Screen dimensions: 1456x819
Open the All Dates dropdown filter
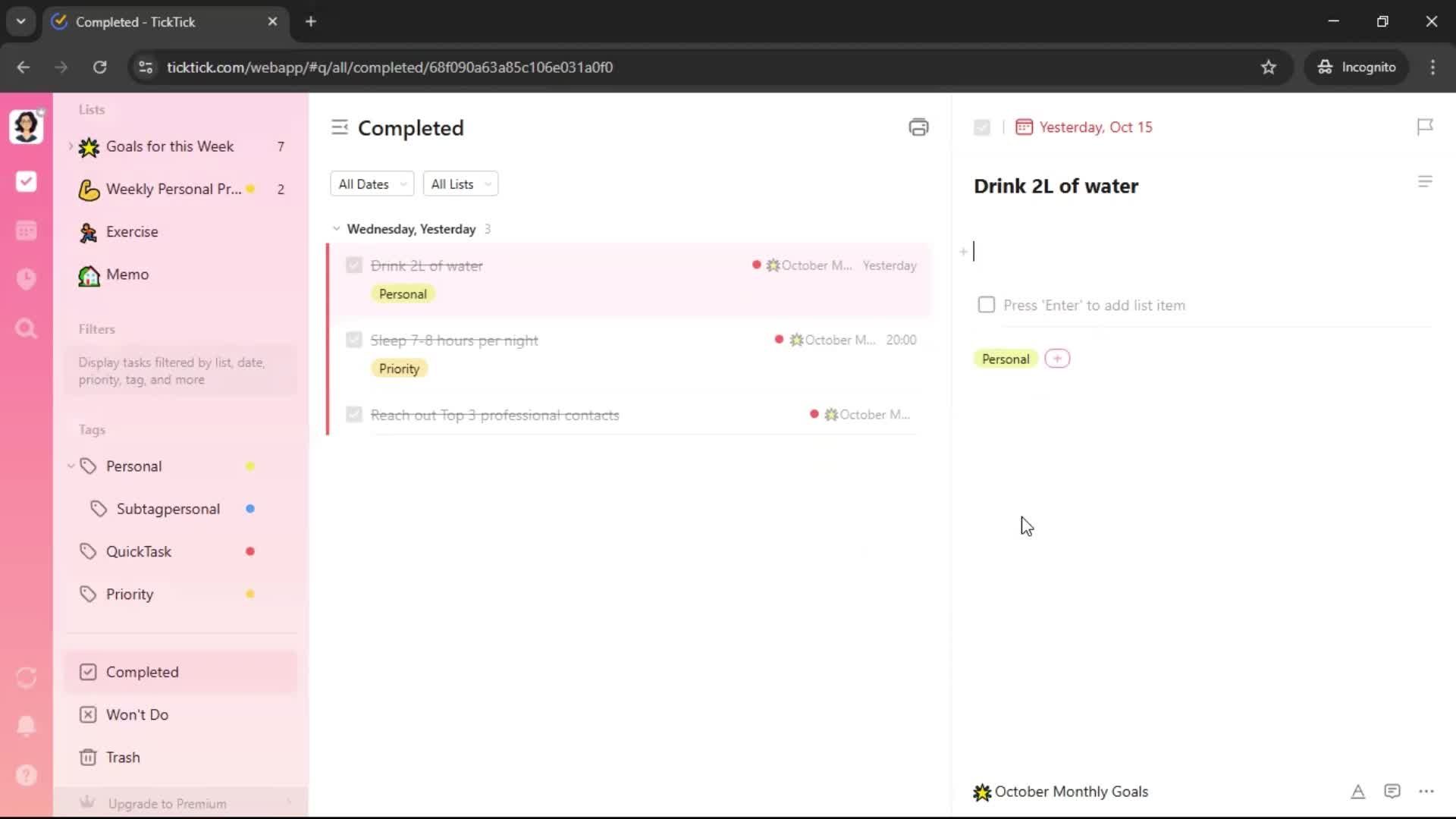tap(372, 184)
